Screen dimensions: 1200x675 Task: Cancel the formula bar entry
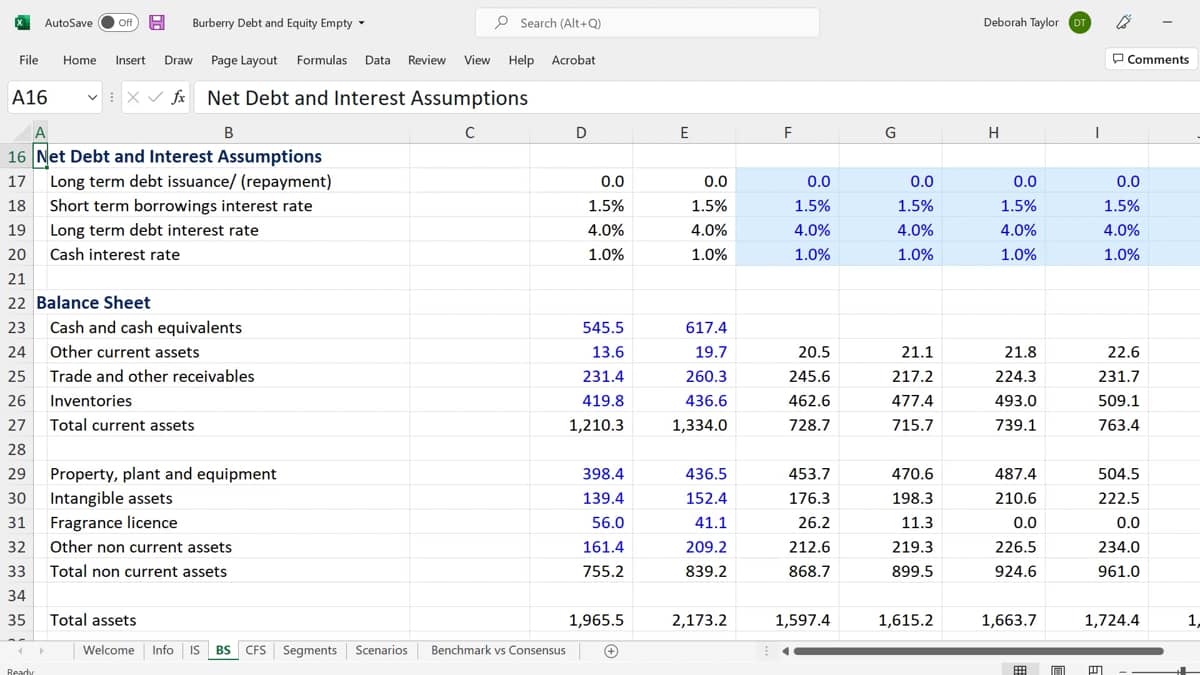tap(134, 98)
